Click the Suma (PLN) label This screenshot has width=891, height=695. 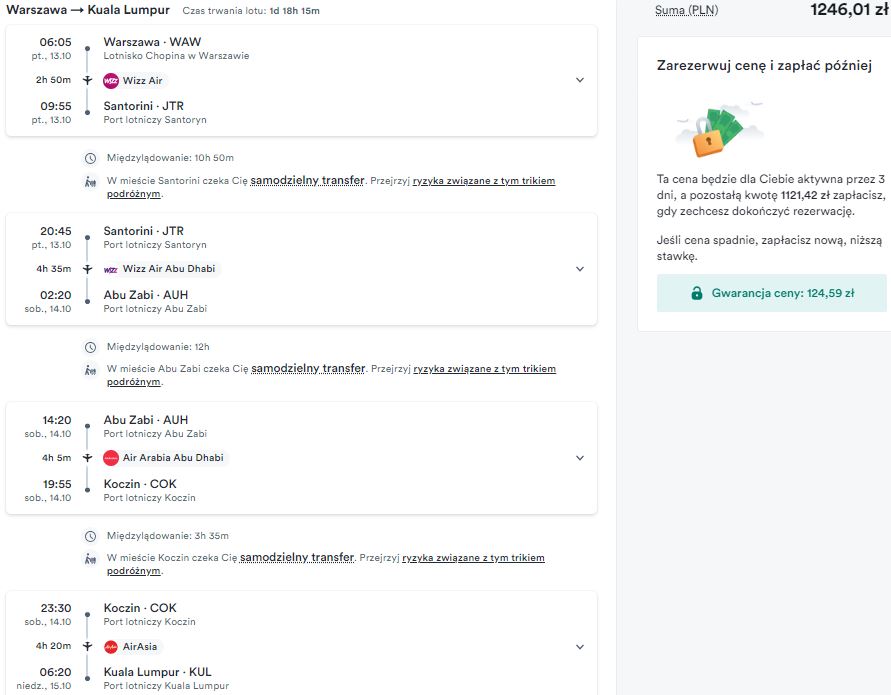point(686,10)
